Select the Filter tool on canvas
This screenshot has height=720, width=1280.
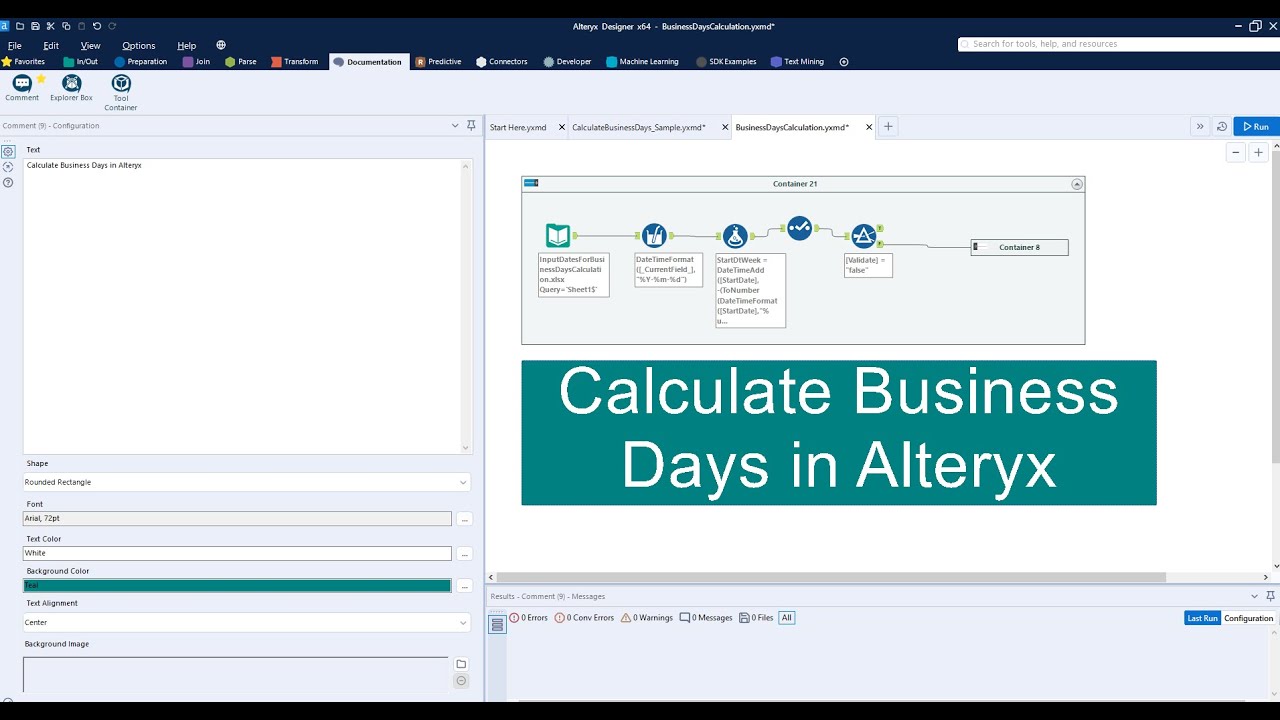click(x=864, y=236)
